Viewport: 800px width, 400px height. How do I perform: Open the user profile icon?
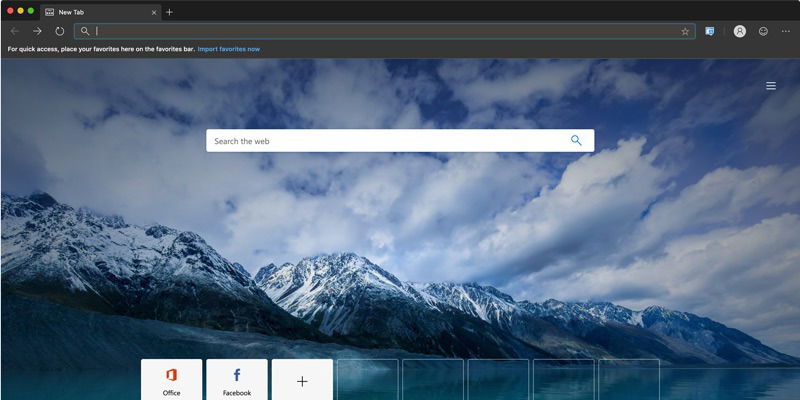739,31
